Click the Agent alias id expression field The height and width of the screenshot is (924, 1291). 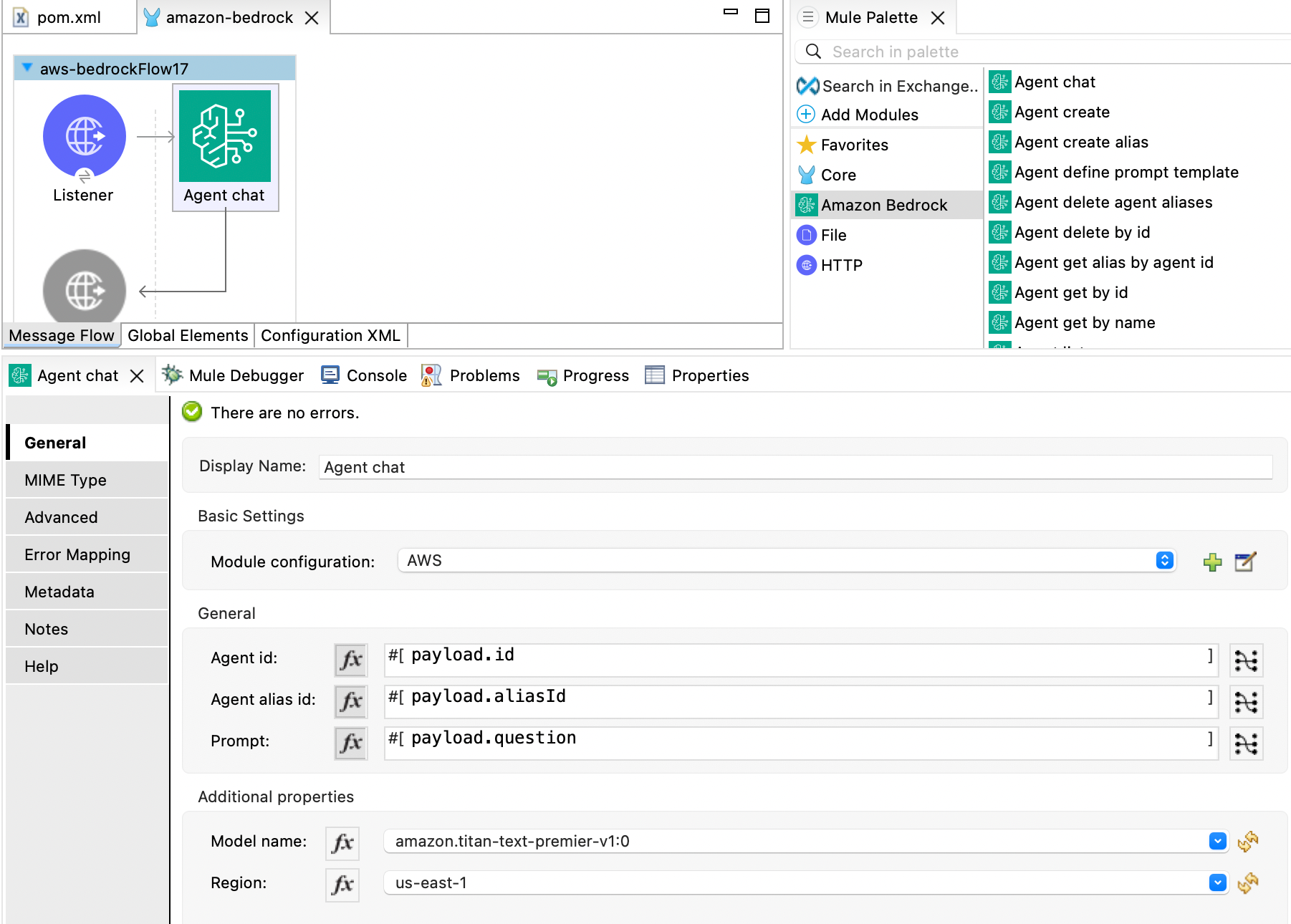(x=801, y=701)
